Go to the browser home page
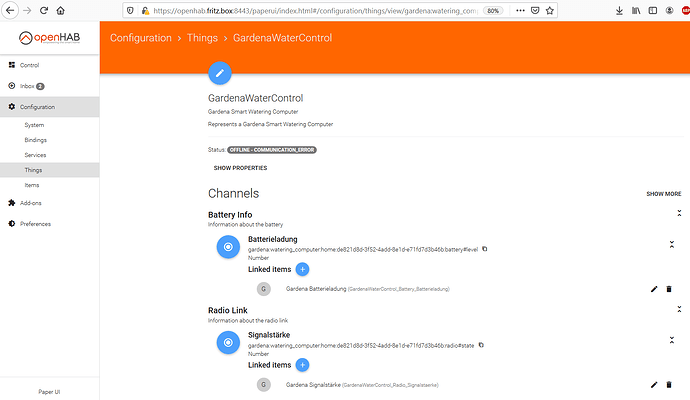690x400 pixels. 60,11
